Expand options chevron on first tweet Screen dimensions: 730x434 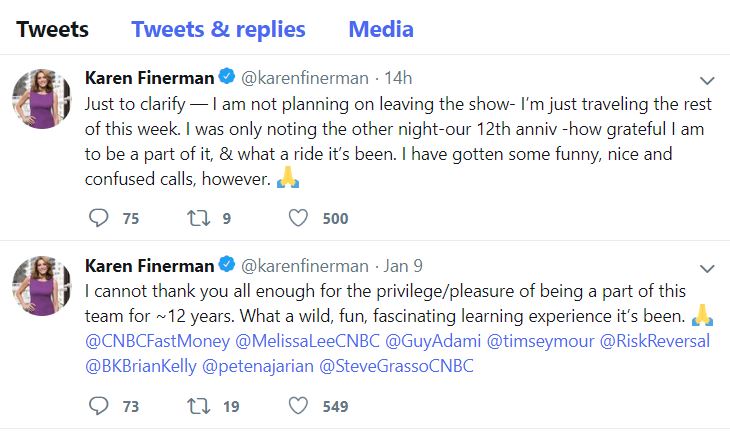706,80
